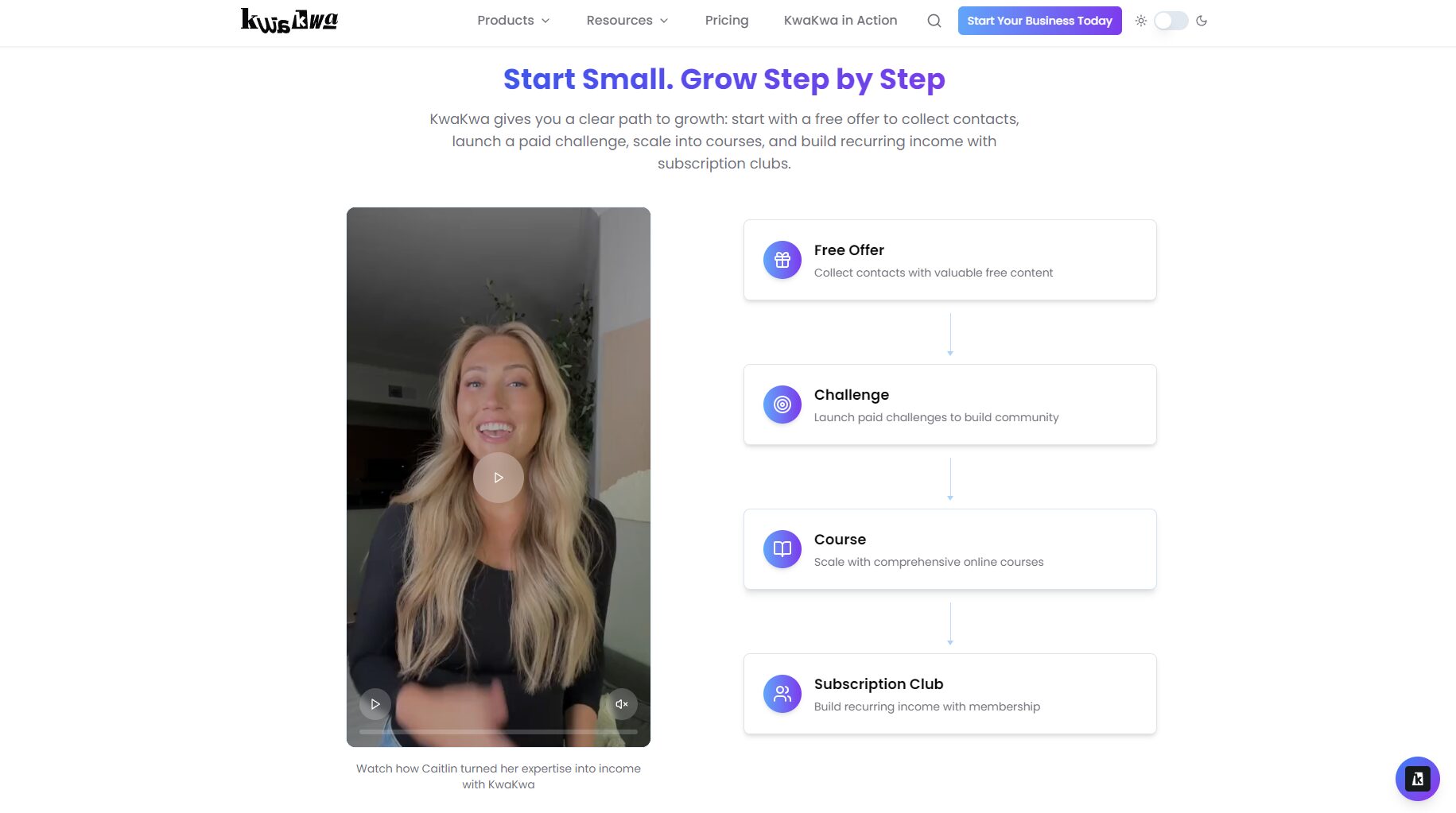Toggle the light/dark theme switch
Viewport: 1456px width, 813px height.
pos(1171,21)
